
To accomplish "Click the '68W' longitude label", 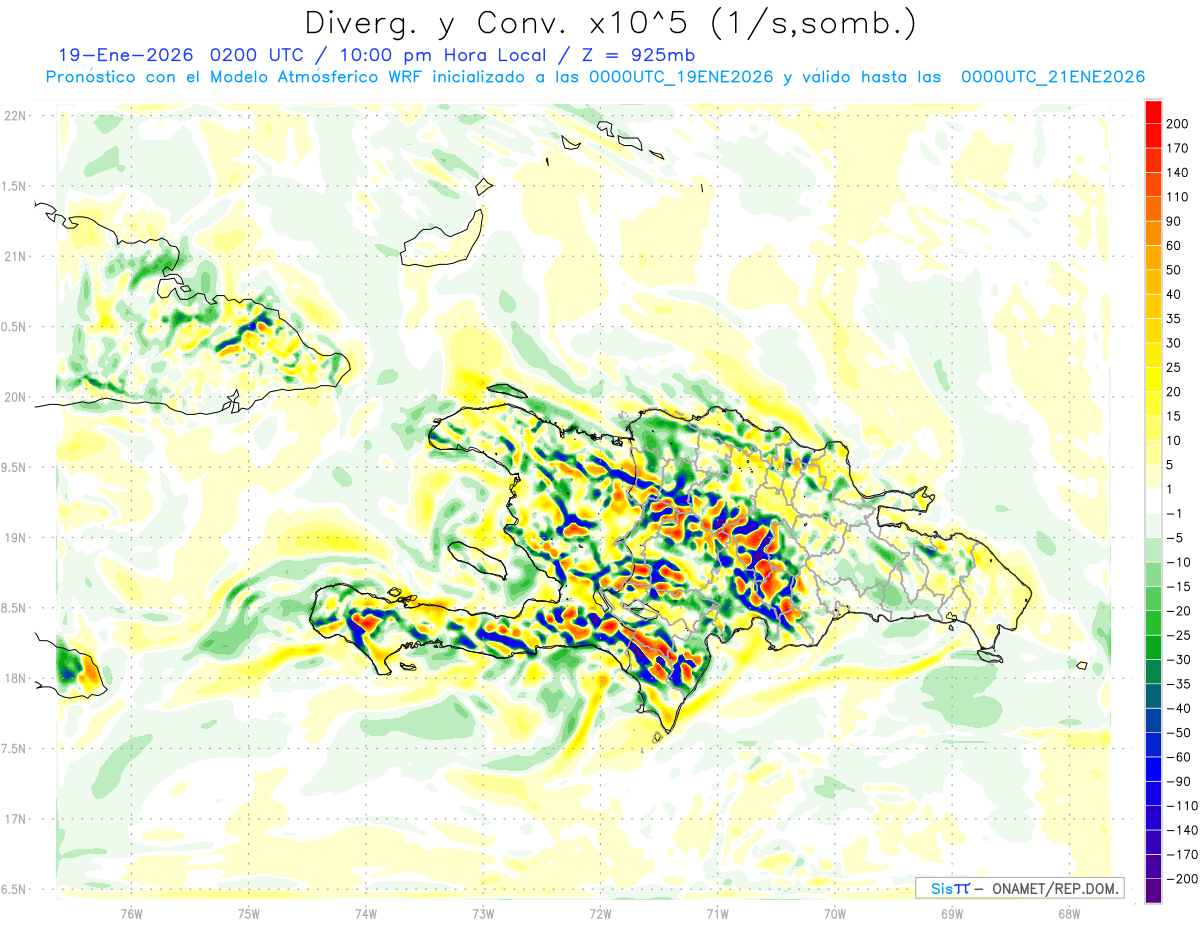I will [x=1069, y=914].
